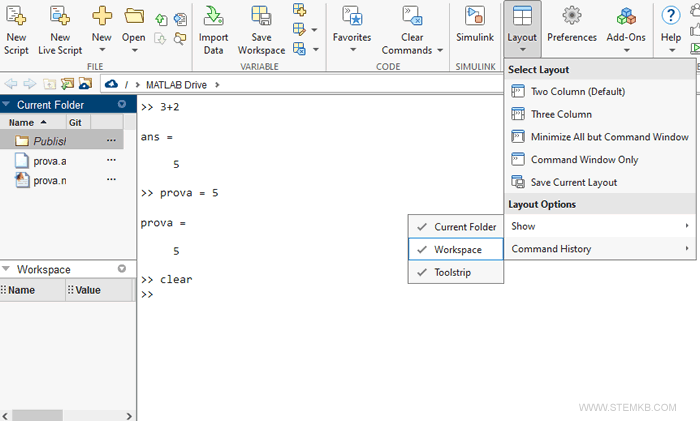Click the yellow plus New icon
The image size is (700, 421).
pyautogui.click(x=102, y=15)
